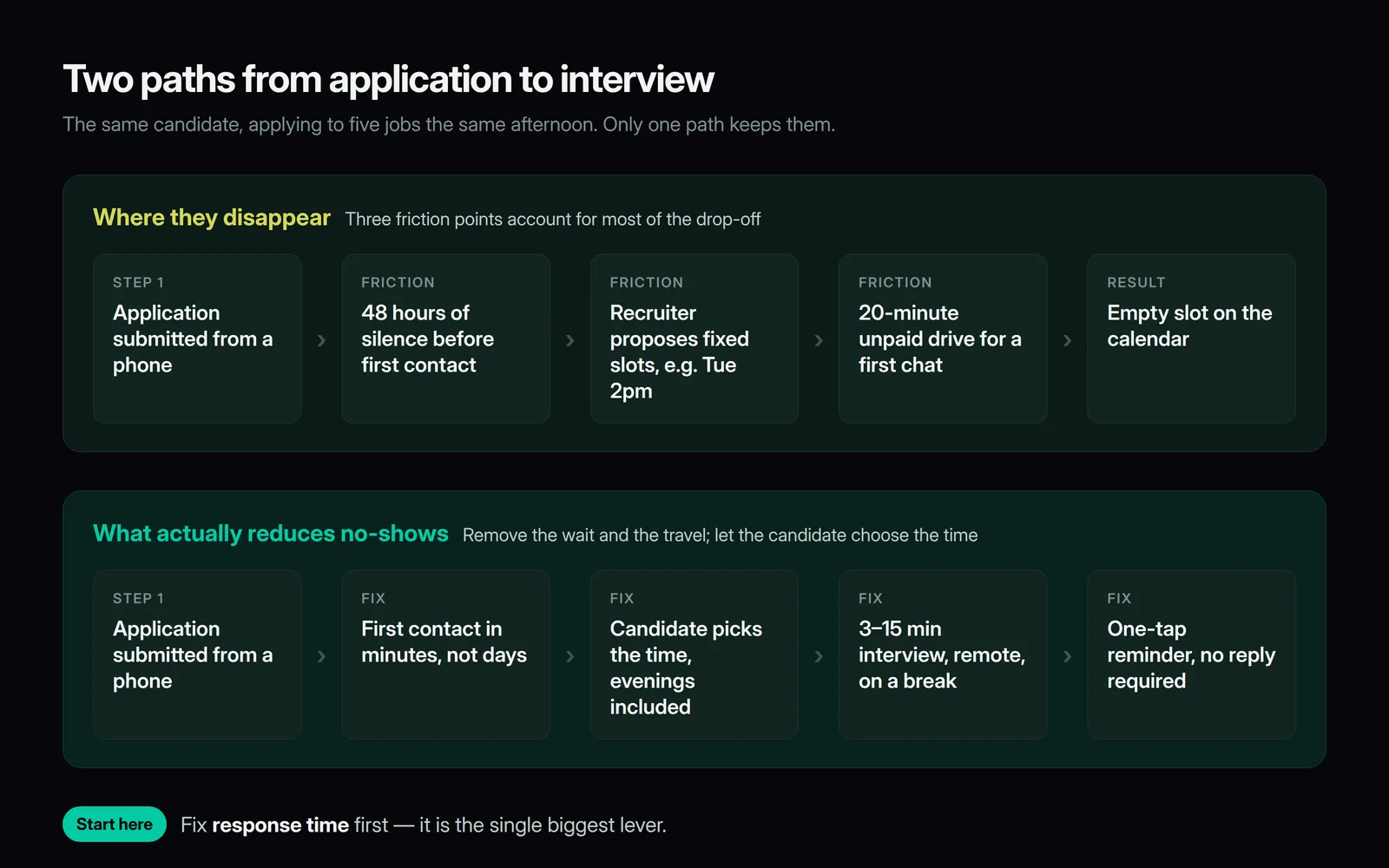Click the FRICTION label above '20-minute unpaid drive'
Screen dimensions: 1389x868
coord(895,282)
